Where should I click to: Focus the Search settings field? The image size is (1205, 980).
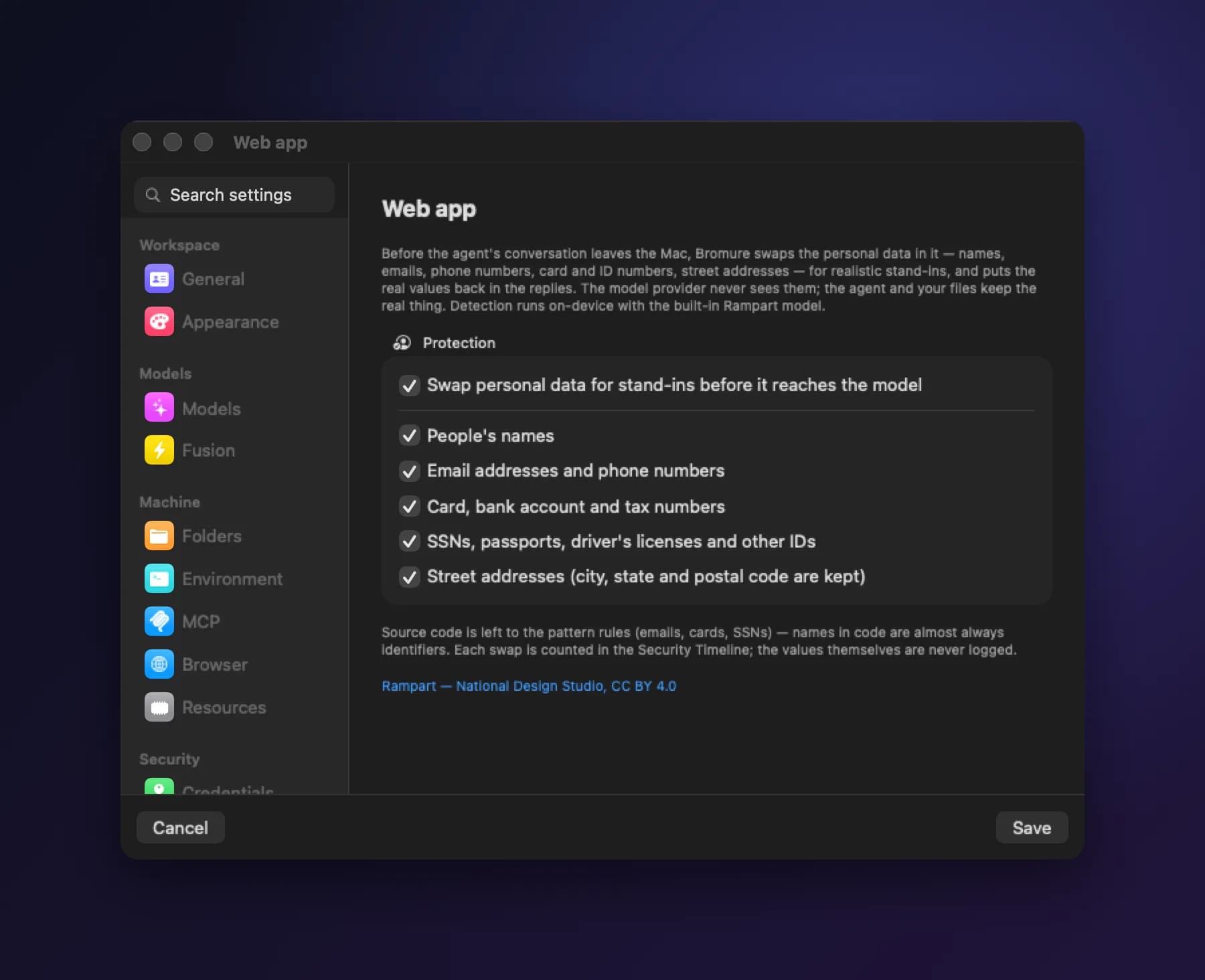[234, 195]
